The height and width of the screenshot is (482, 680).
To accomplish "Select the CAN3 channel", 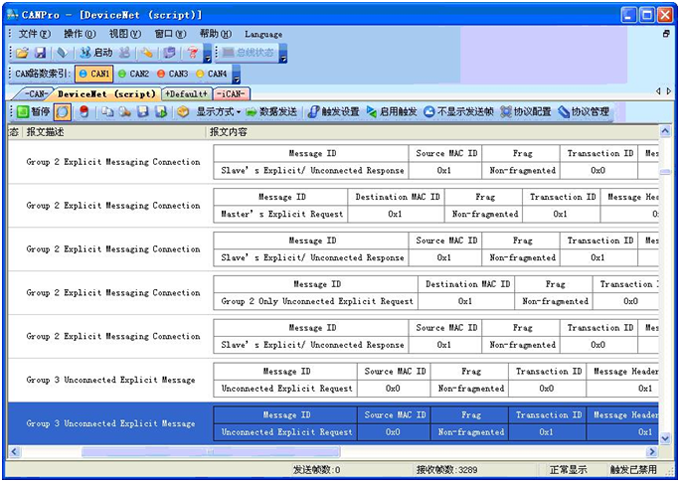I will pyautogui.click(x=172, y=74).
